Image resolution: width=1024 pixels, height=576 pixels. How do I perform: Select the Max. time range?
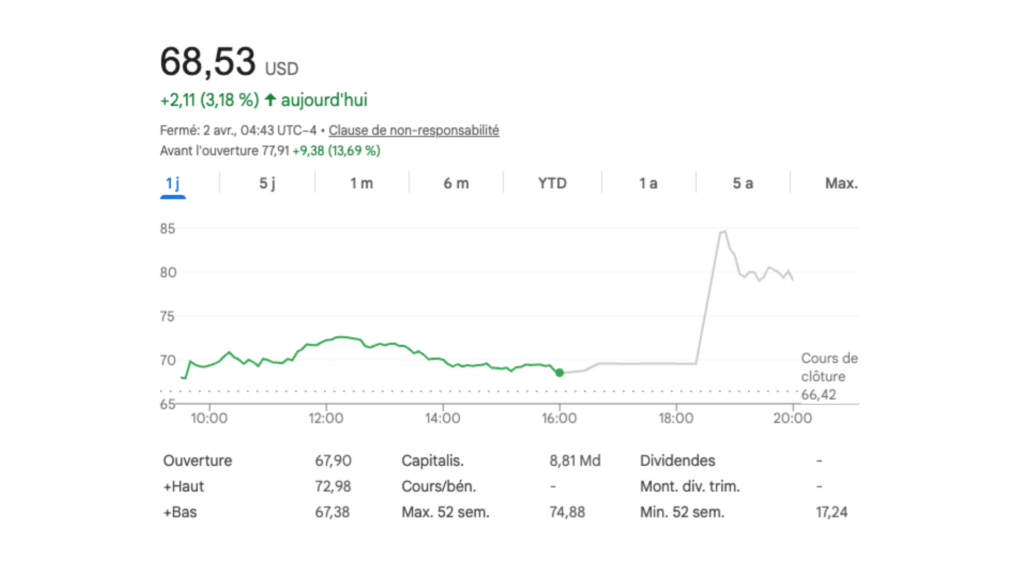click(x=841, y=183)
